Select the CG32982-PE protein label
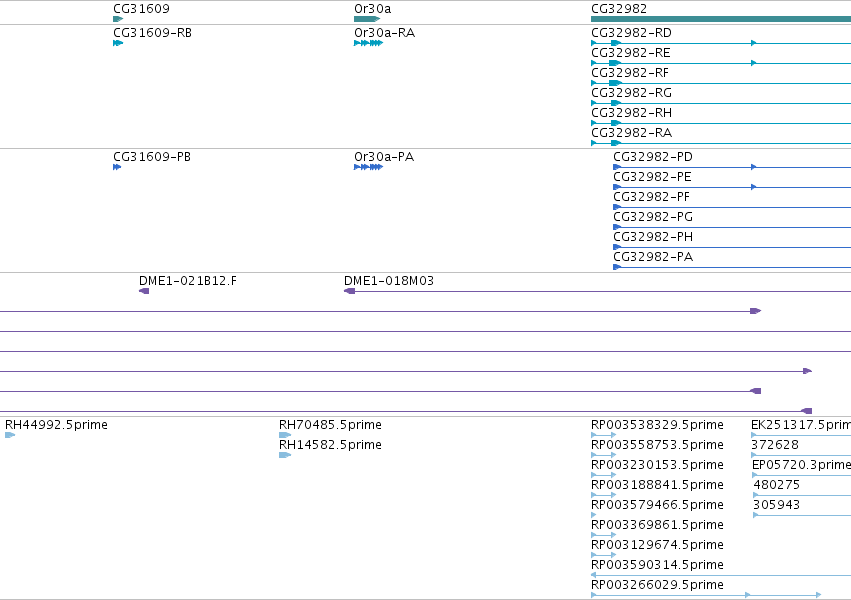 652,177
